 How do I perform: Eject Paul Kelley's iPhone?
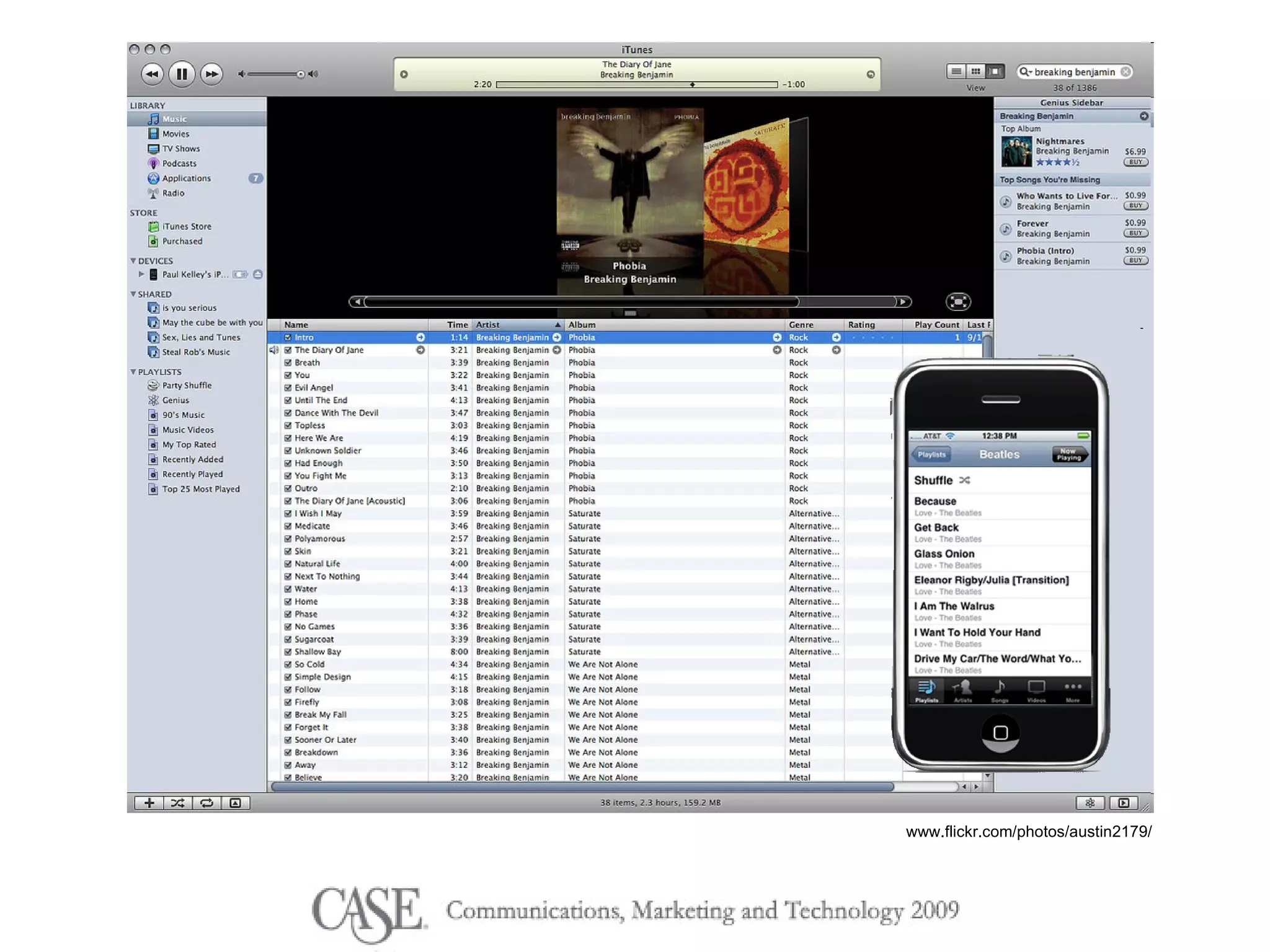click(258, 274)
